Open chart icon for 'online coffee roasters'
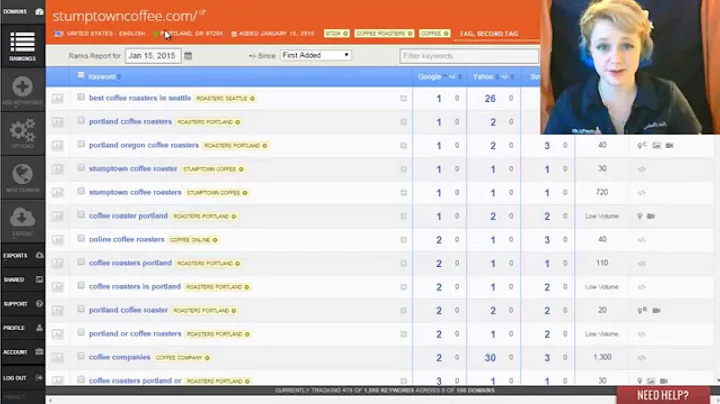This screenshot has width=720, height=404. coord(57,240)
